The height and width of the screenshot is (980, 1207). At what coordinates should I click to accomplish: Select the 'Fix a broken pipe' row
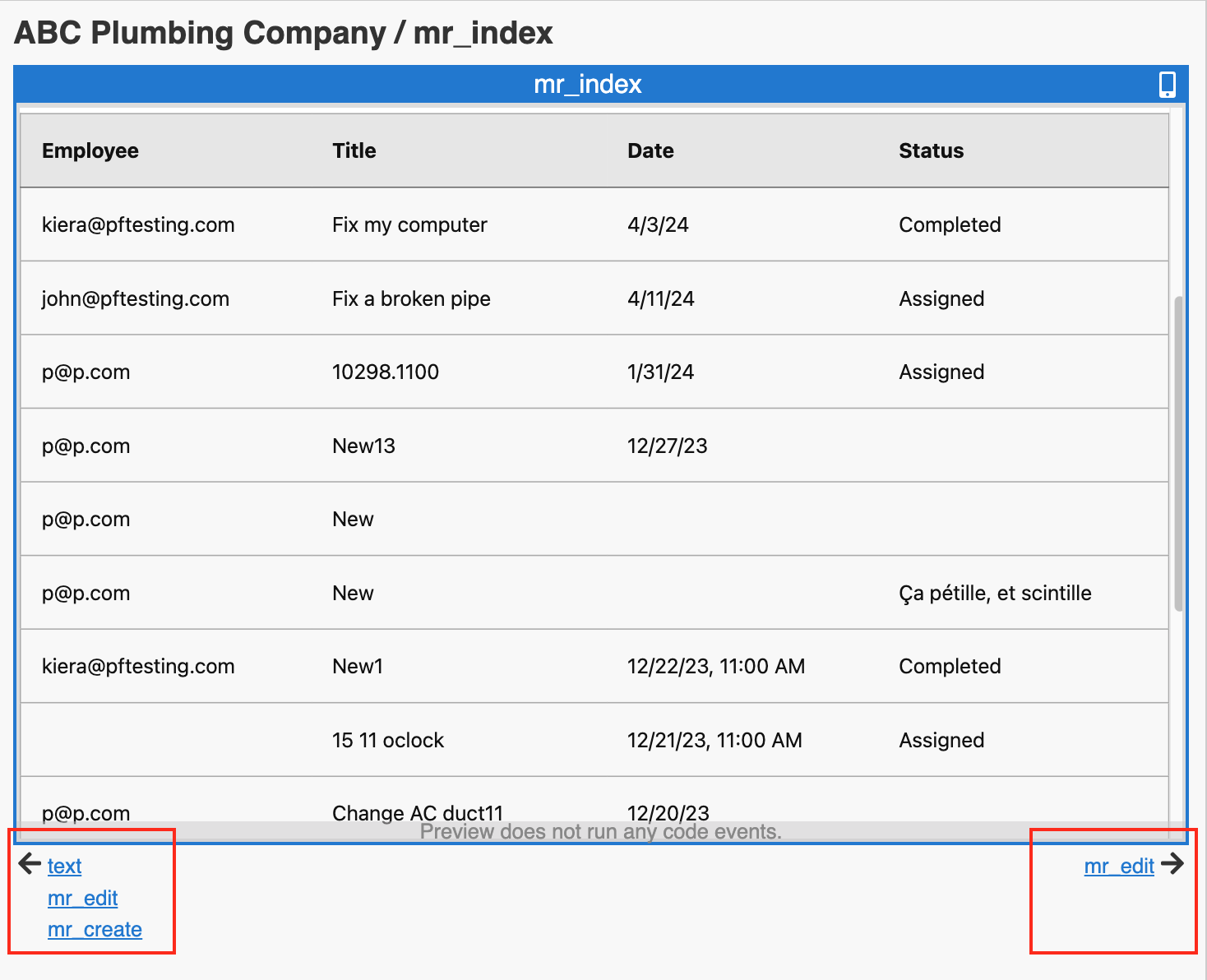coord(411,299)
